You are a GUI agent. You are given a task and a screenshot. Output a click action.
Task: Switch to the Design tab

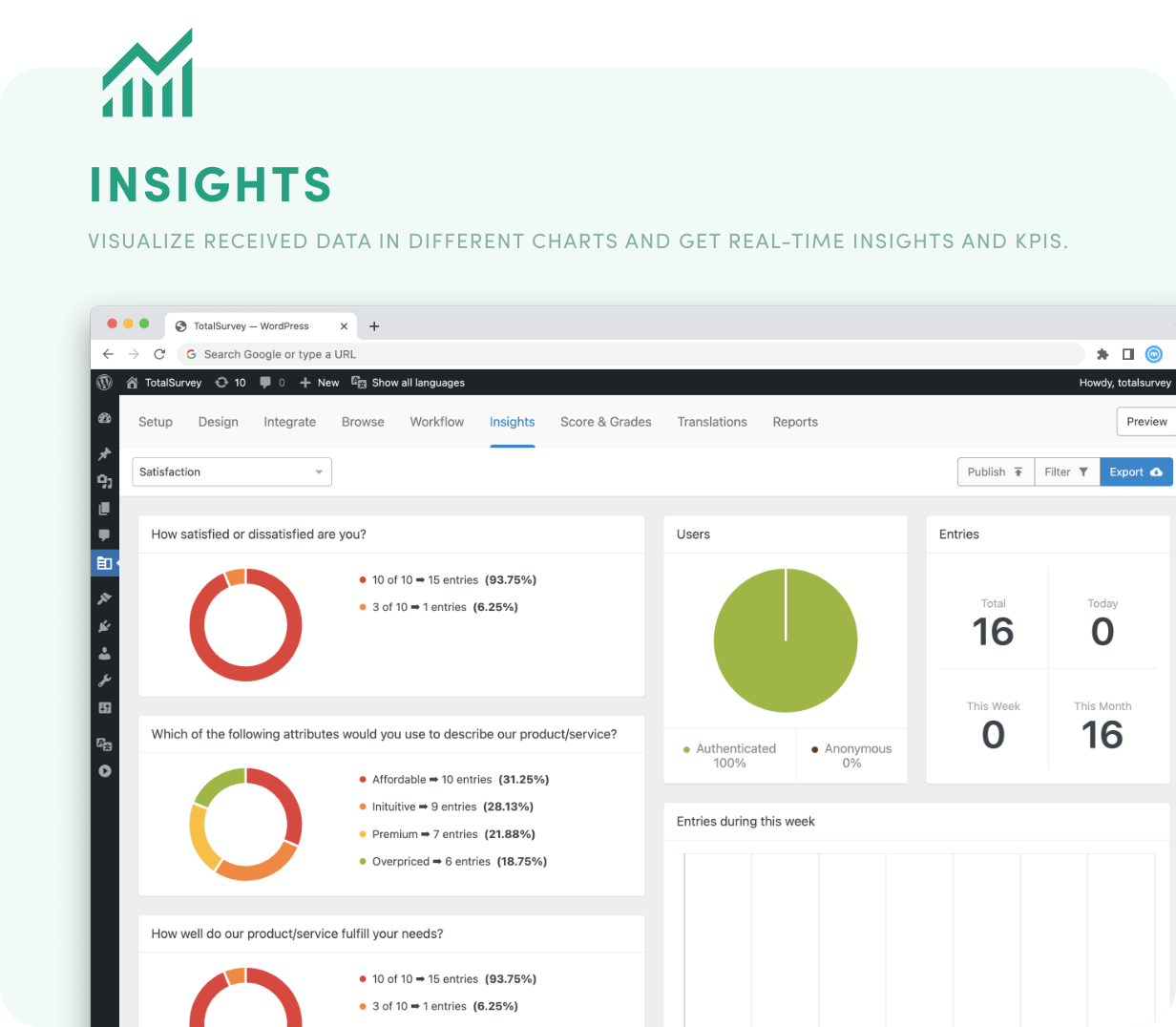tap(219, 422)
